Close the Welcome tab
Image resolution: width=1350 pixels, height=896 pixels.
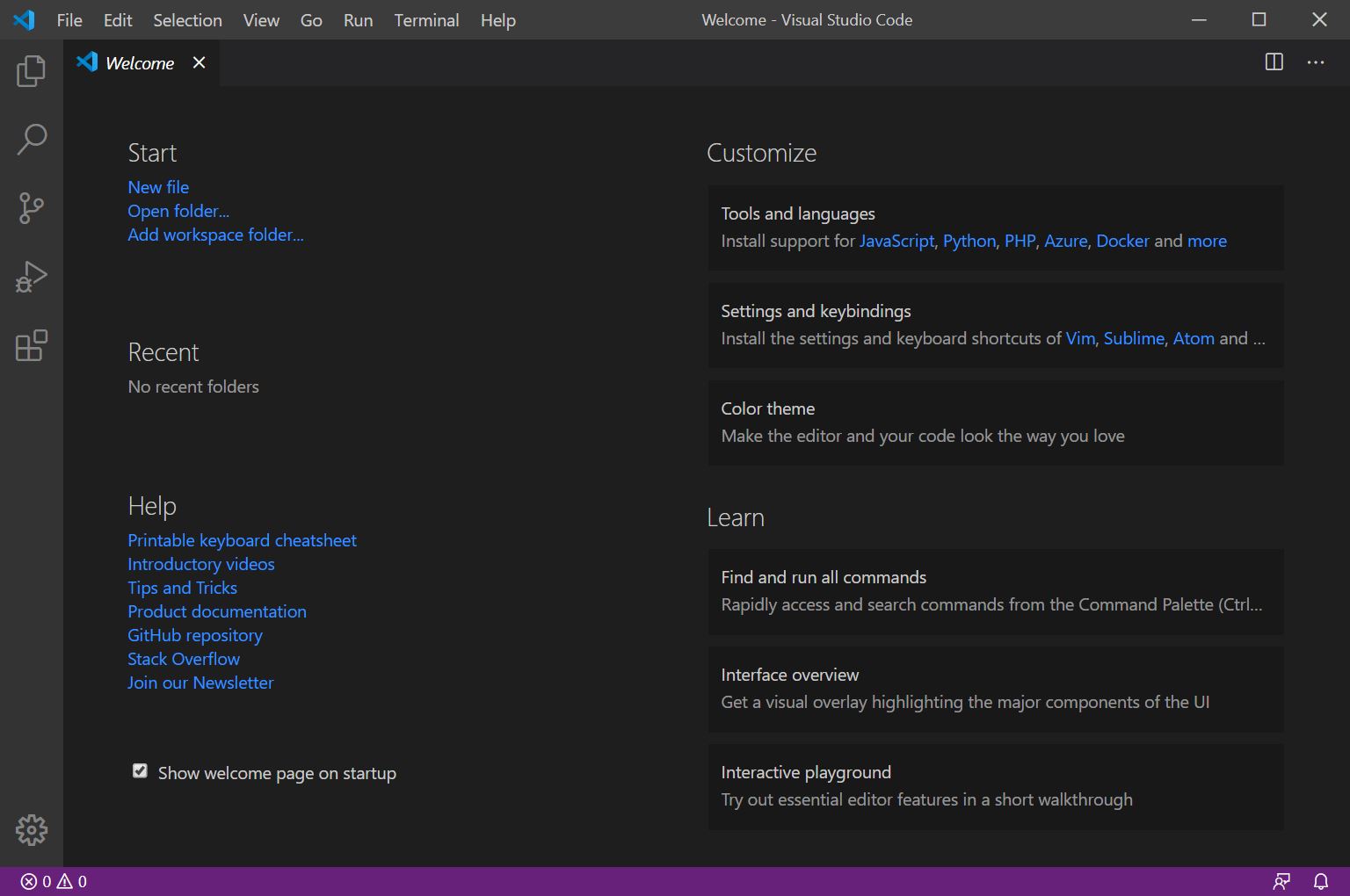200,62
